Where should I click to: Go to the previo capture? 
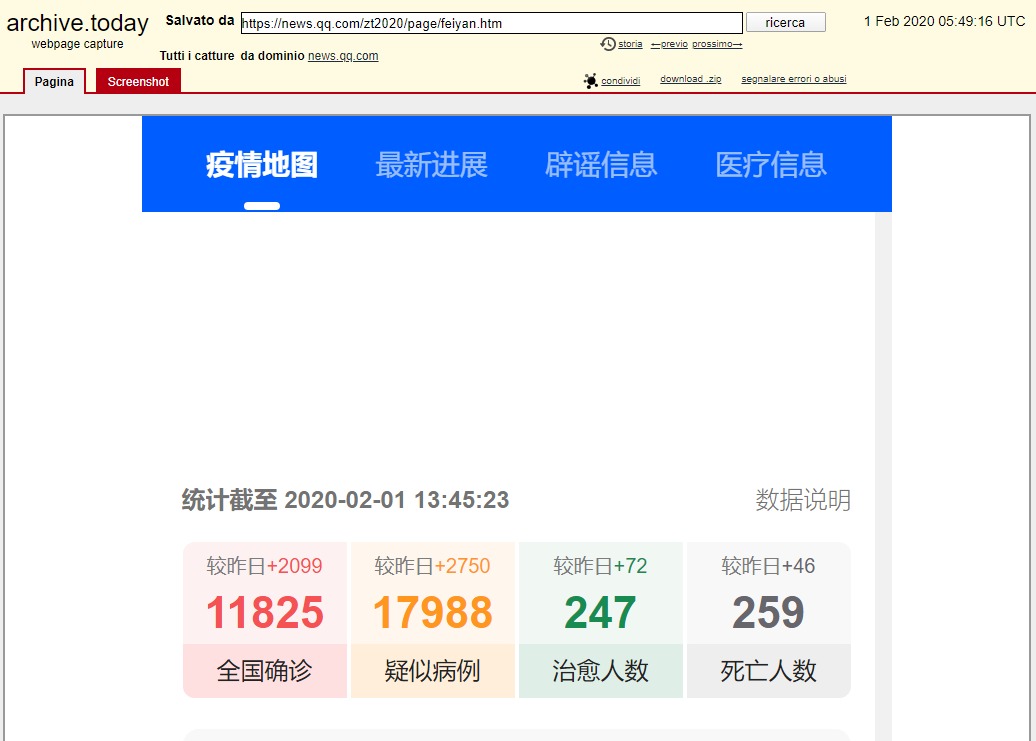(669, 44)
